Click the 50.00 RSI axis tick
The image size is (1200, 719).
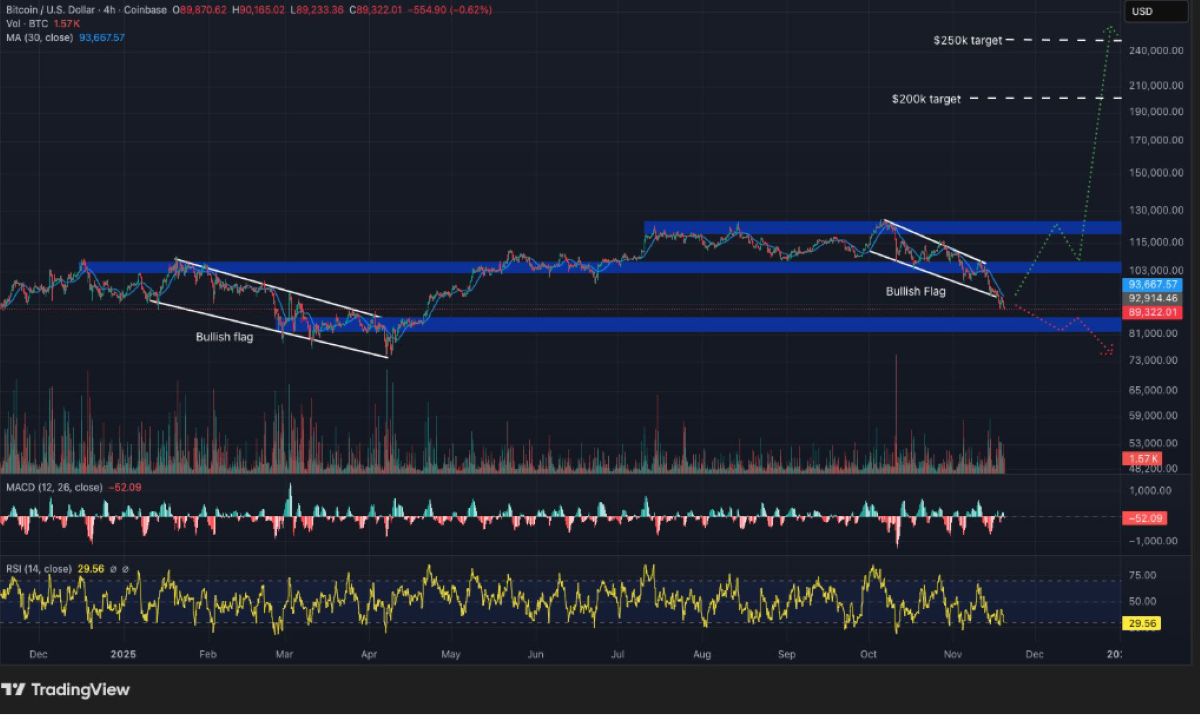point(1143,601)
